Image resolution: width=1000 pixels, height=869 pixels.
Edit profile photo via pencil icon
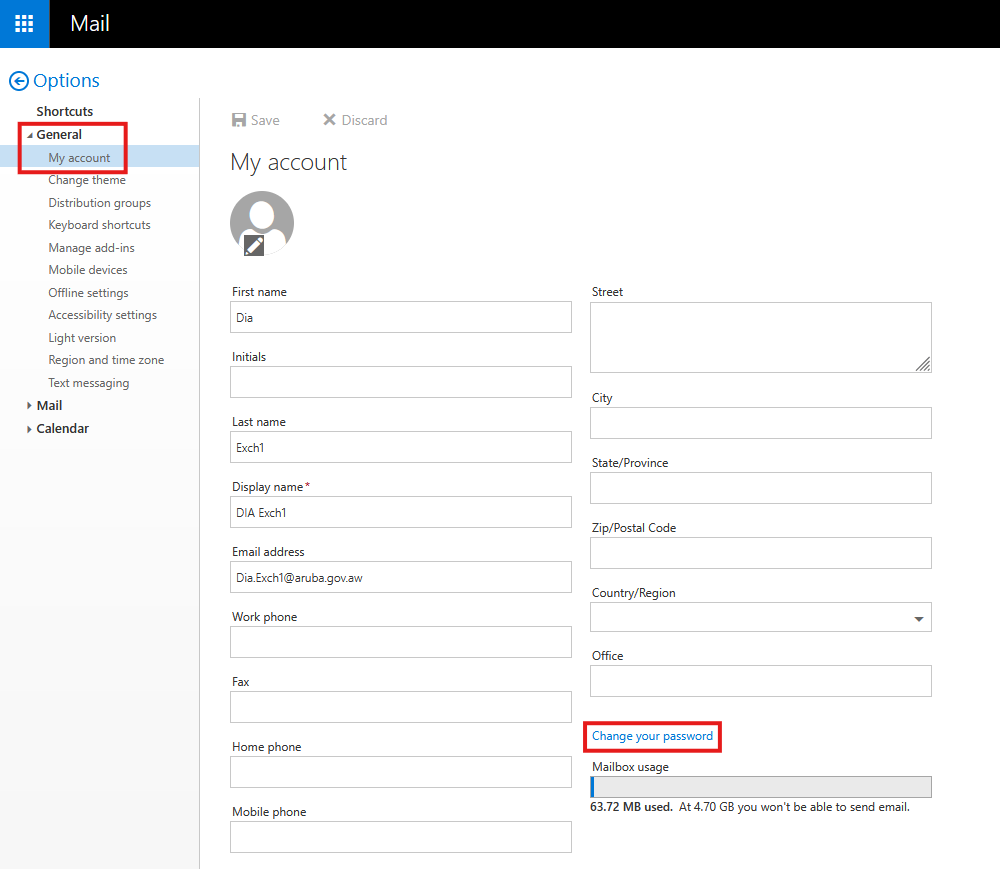(254, 245)
